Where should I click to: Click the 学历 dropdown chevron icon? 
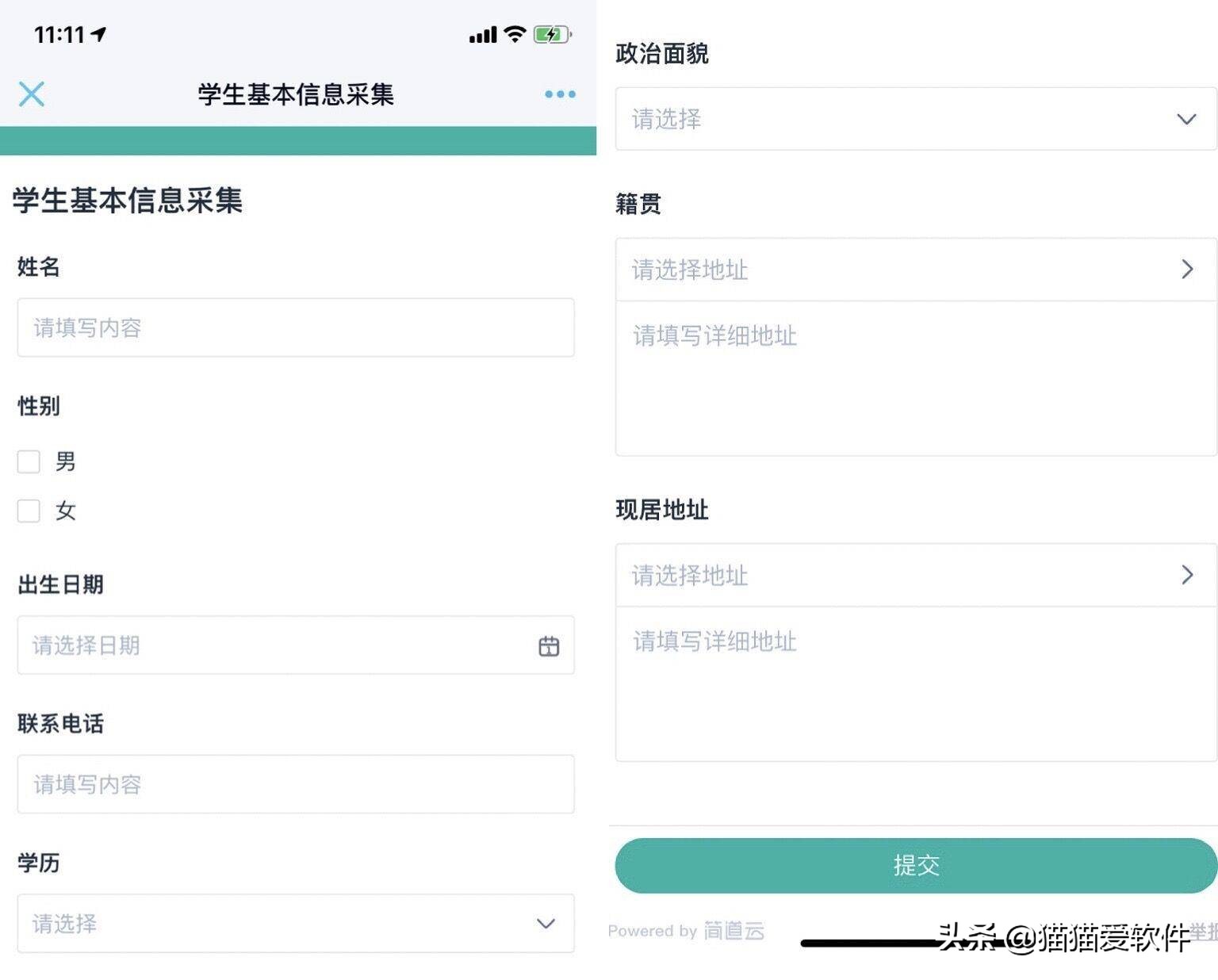pyautogui.click(x=545, y=924)
